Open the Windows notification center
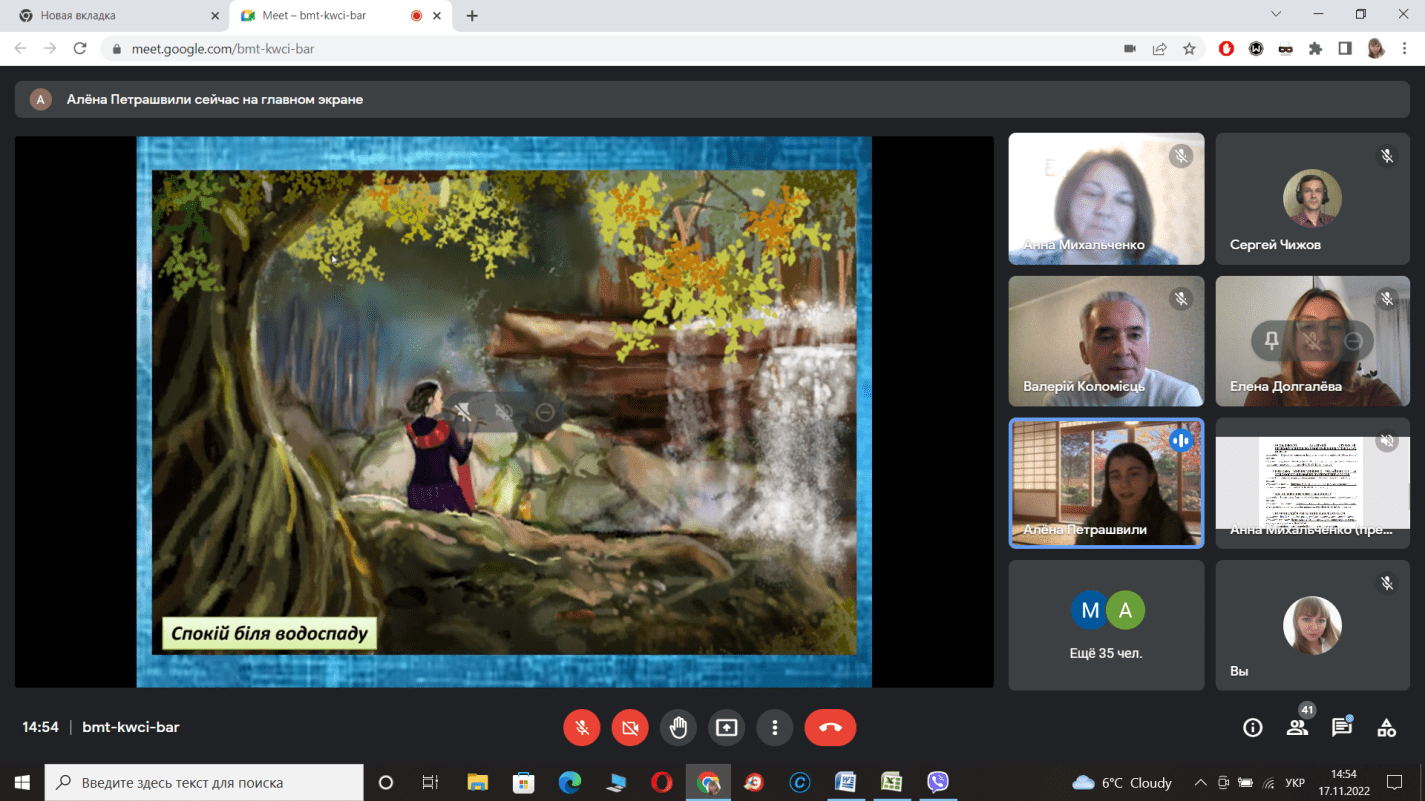 point(1395,782)
